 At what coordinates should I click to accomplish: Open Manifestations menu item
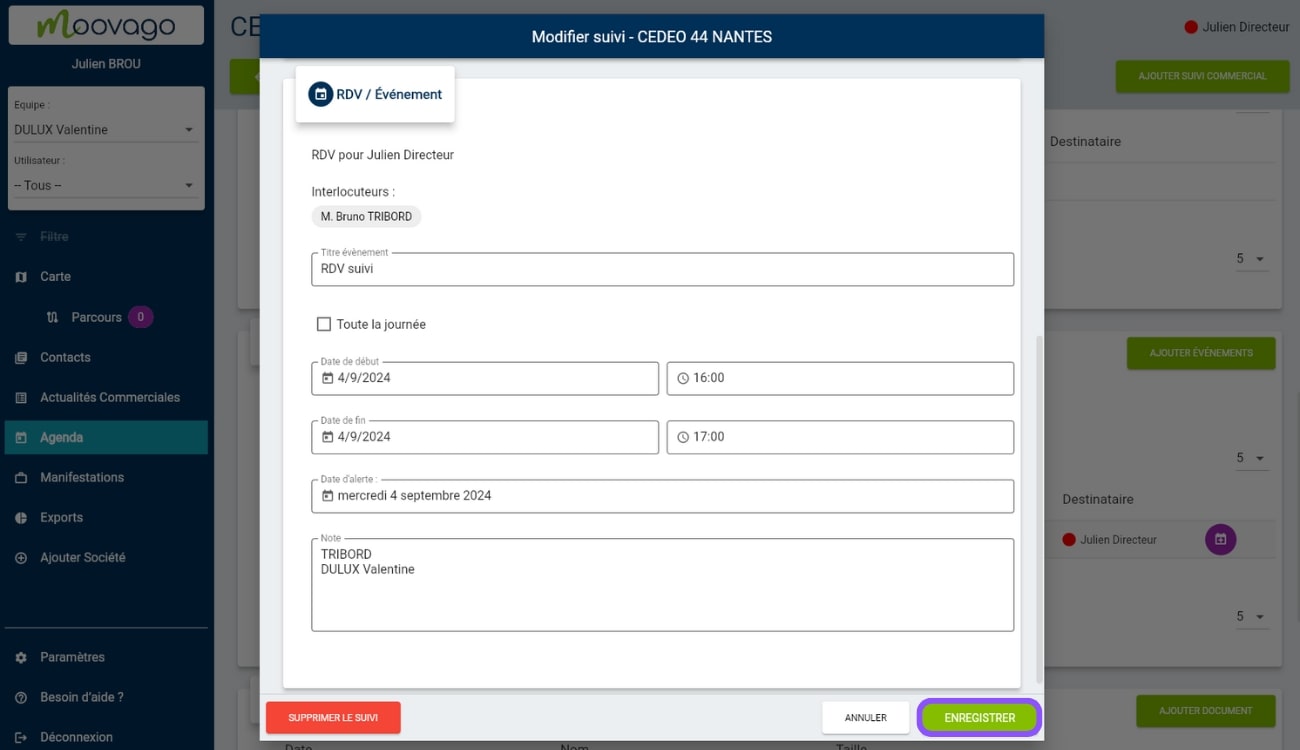coord(106,477)
